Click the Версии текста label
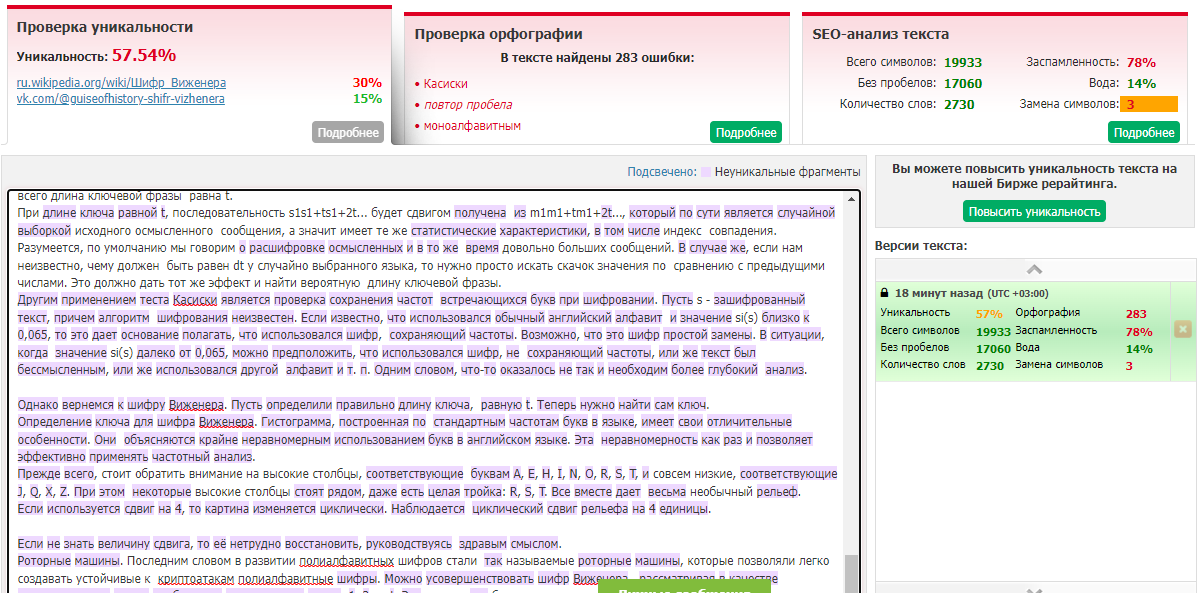Image resolution: width=1203 pixels, height=593 pixels. coord(921,245)
